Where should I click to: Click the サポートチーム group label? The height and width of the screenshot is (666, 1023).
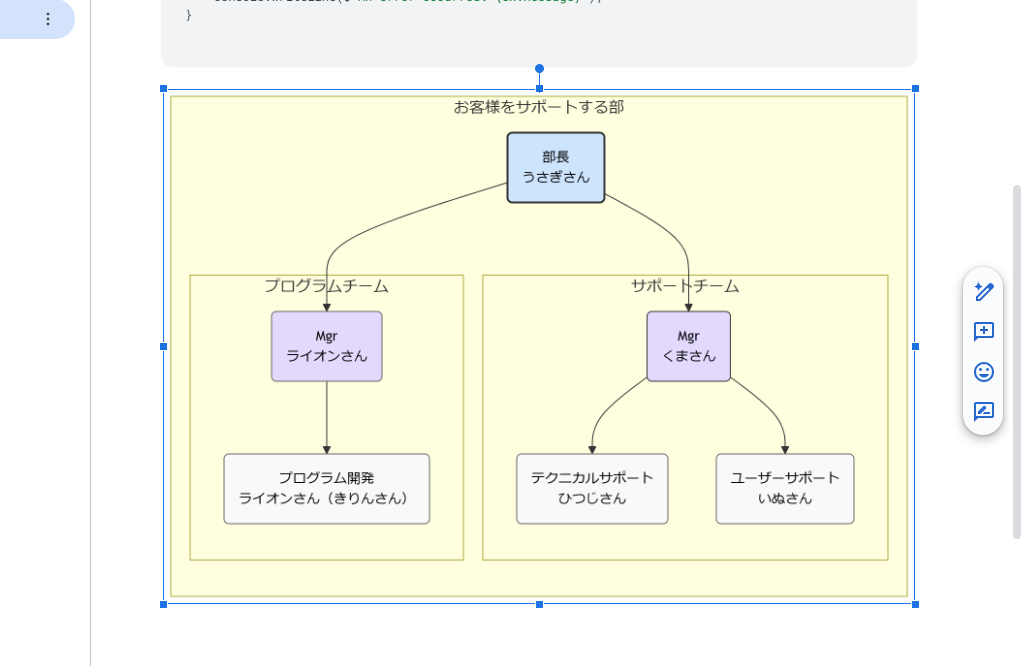(685, 286)
